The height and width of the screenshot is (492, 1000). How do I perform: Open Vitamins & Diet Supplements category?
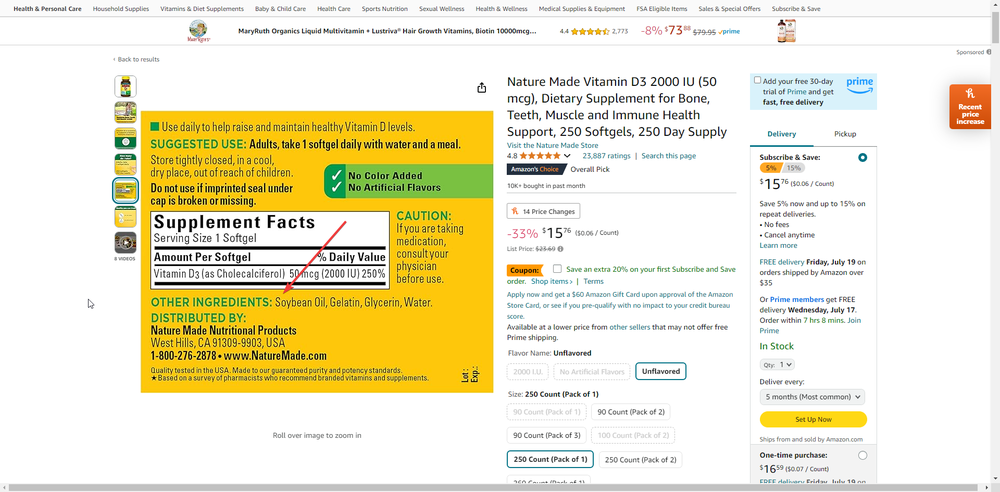(x=202, y=9)
